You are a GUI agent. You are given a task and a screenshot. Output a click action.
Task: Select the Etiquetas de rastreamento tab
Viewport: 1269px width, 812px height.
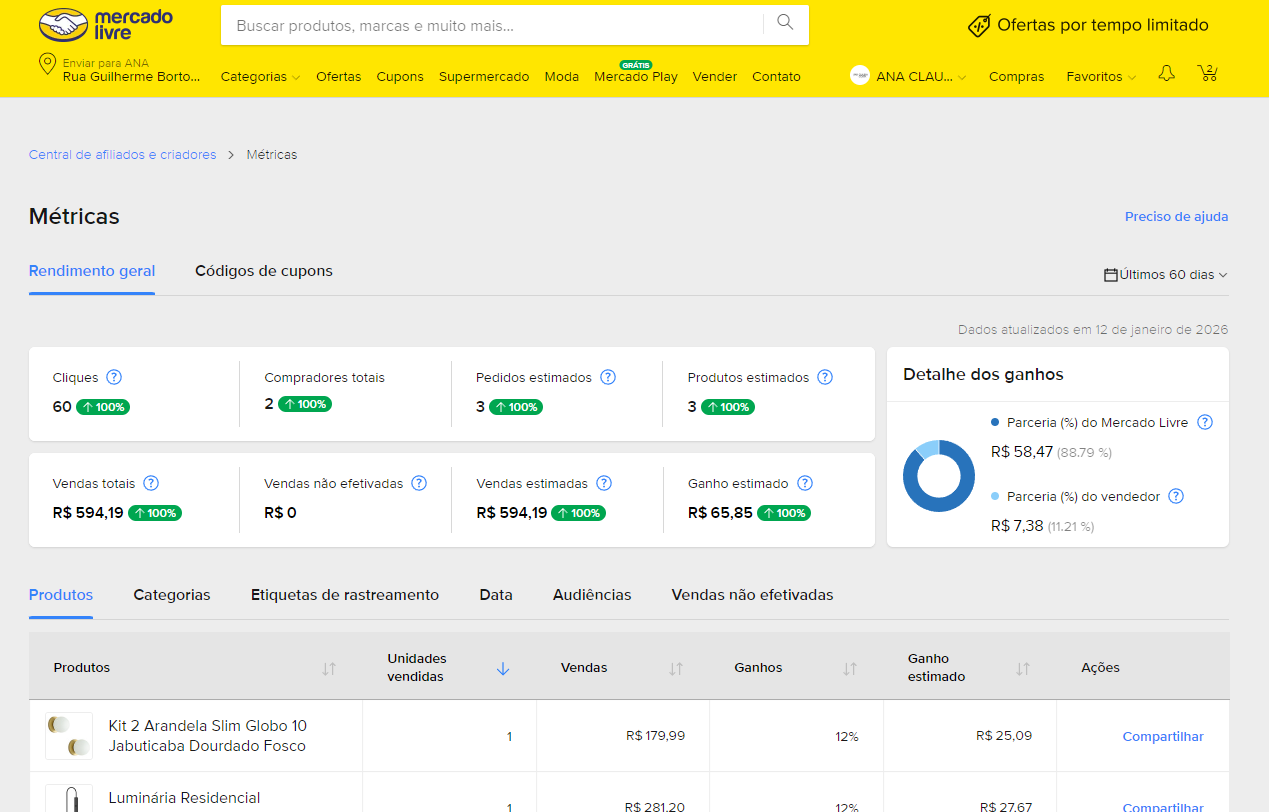tap(345, 595)
